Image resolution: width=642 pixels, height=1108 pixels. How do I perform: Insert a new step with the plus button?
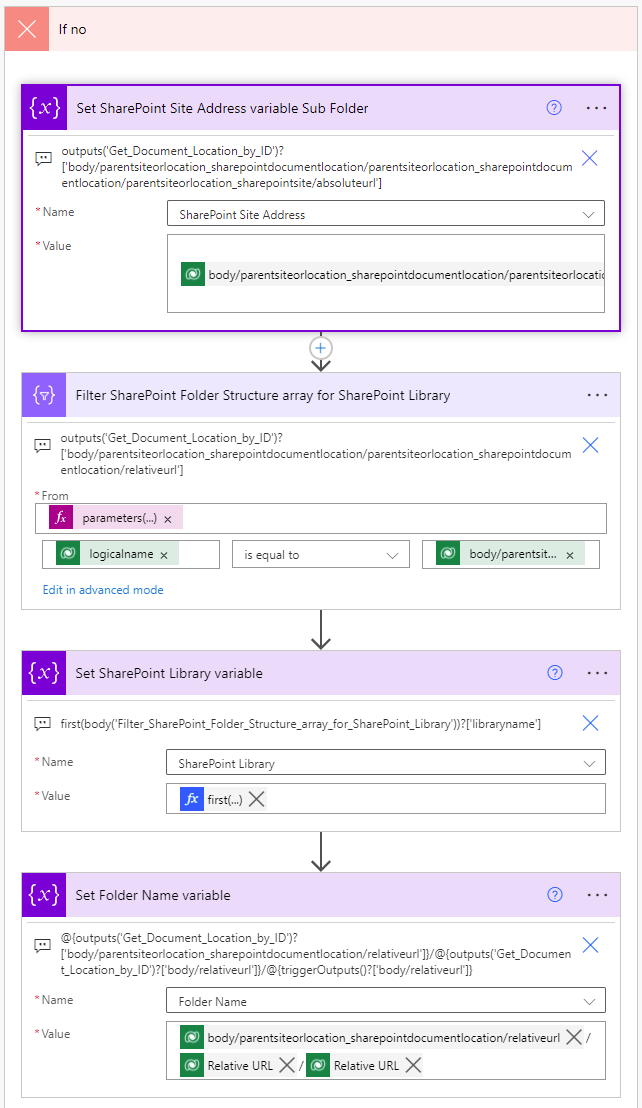coord(321,348)
